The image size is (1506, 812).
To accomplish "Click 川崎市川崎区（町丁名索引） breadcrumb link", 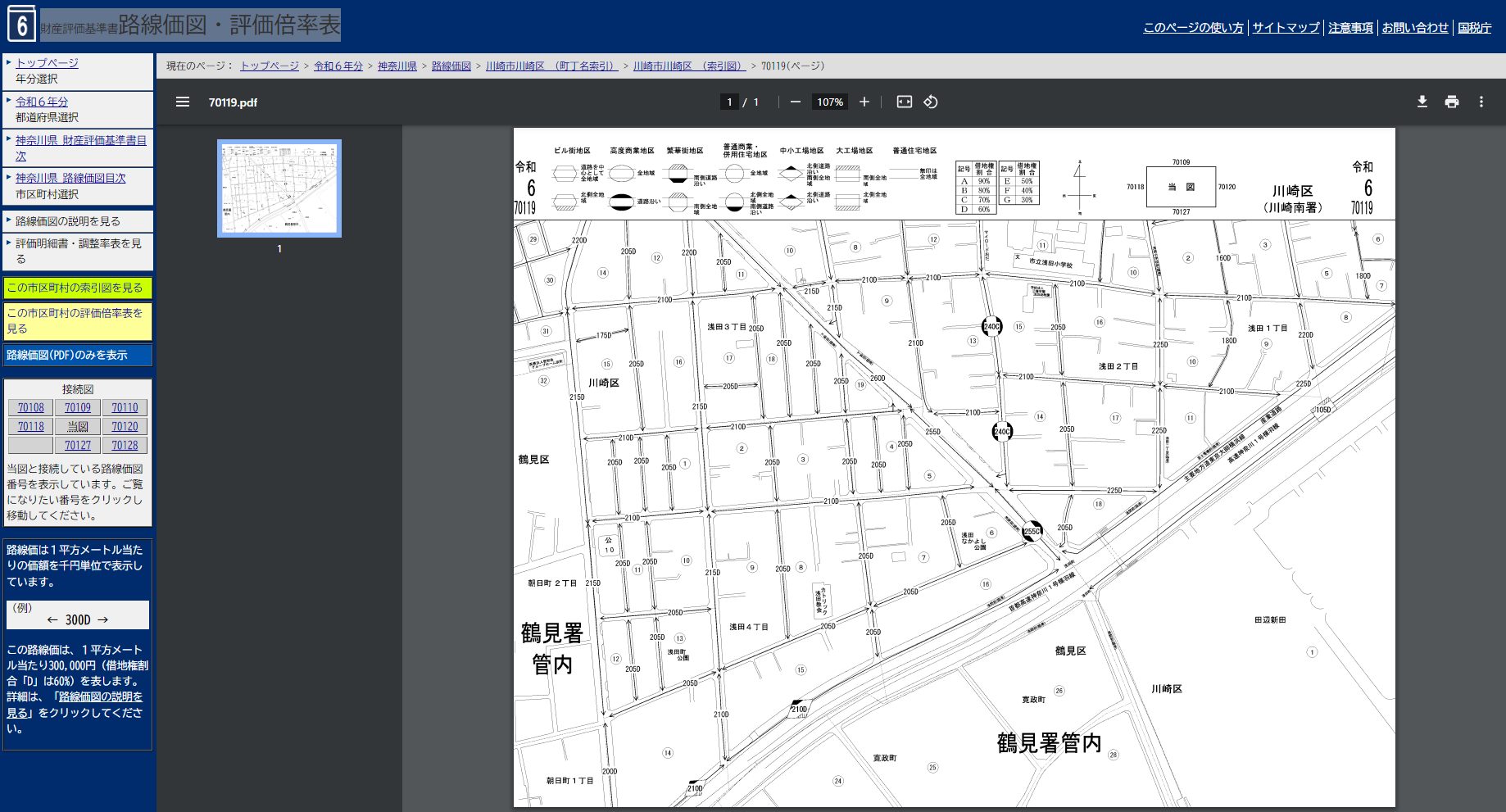I will 551,66.
